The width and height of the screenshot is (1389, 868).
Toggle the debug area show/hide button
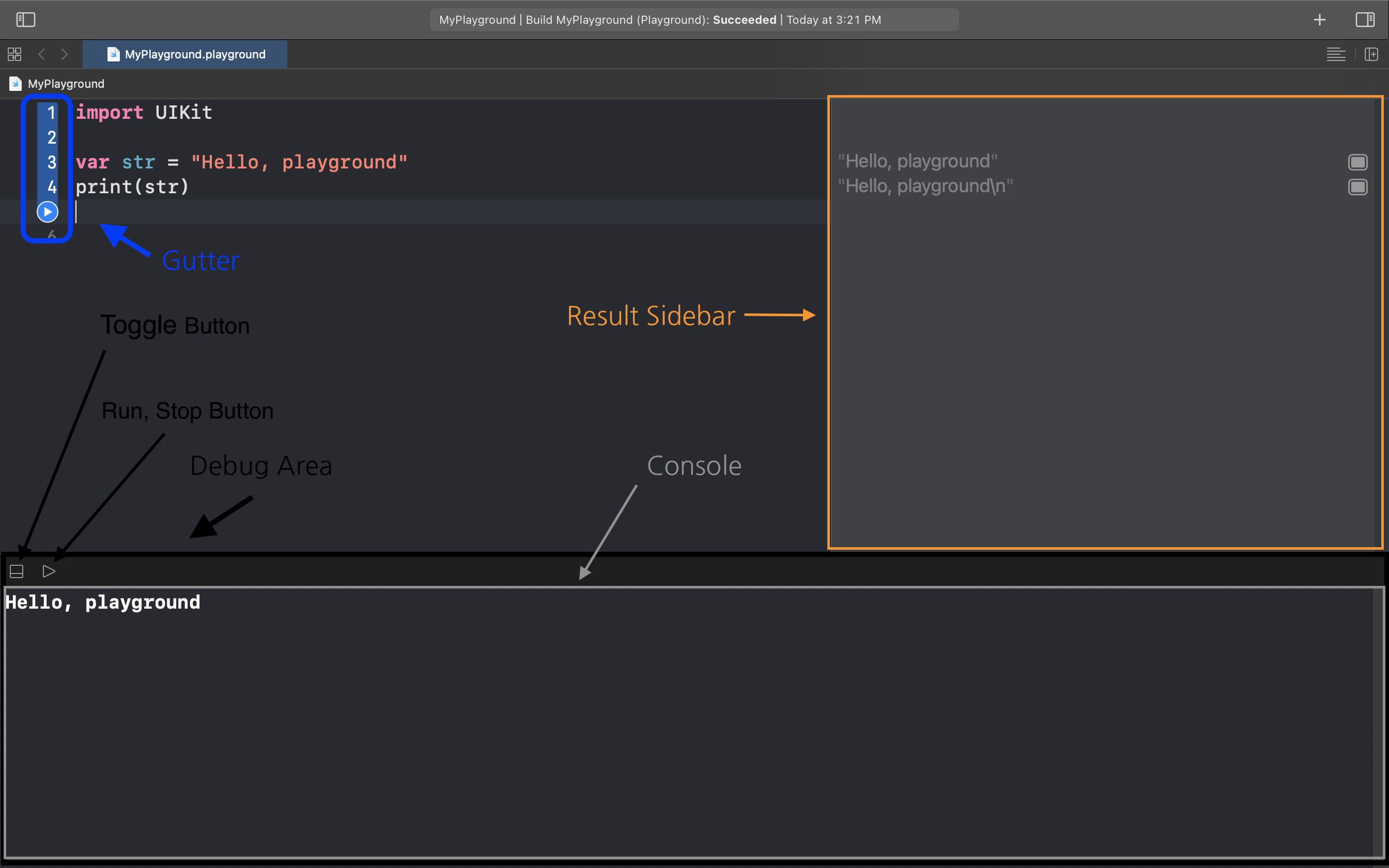point(17,571)
